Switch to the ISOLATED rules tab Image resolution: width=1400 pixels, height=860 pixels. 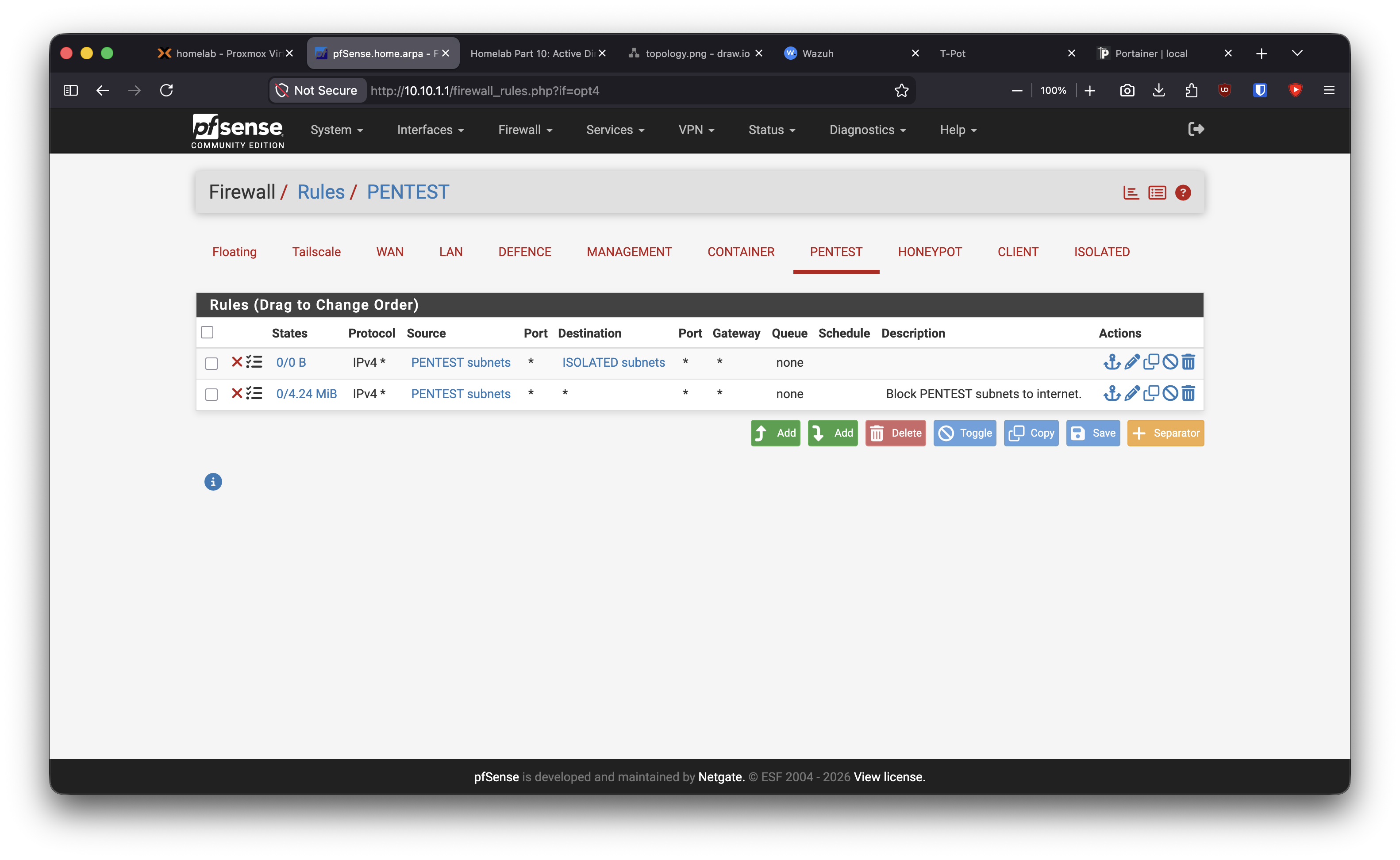coord(1101,252)
